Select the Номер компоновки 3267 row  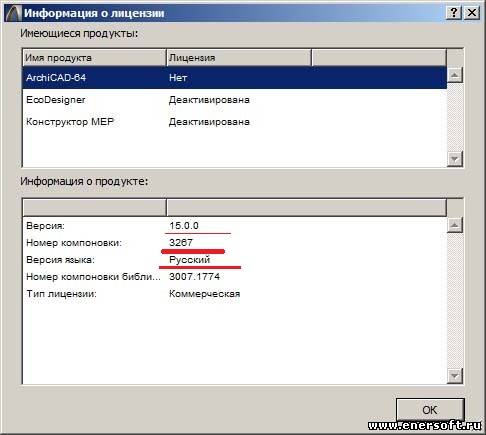[x=234, y=243]
